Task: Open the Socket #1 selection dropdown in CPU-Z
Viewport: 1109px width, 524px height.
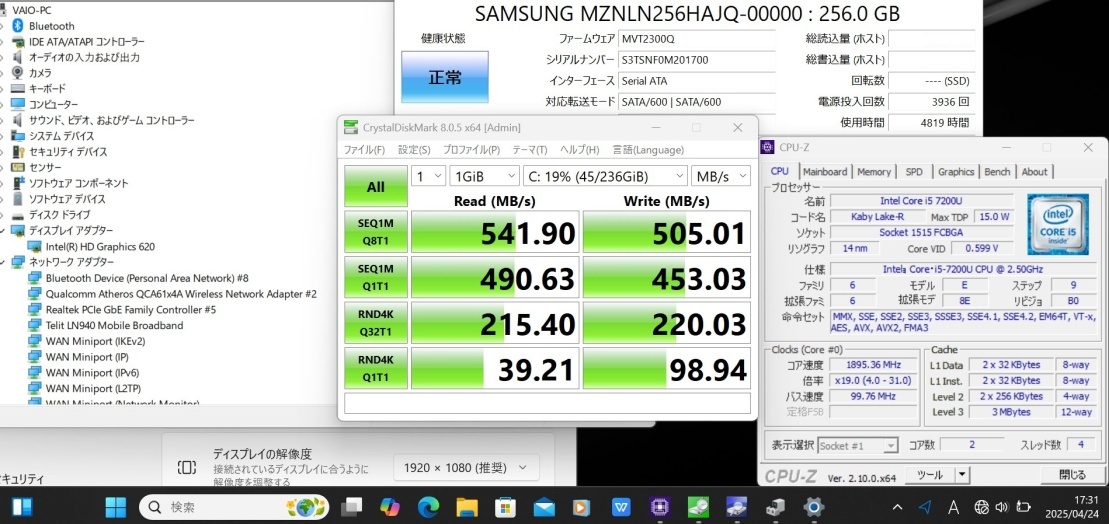Action: [x=858, y=446]
